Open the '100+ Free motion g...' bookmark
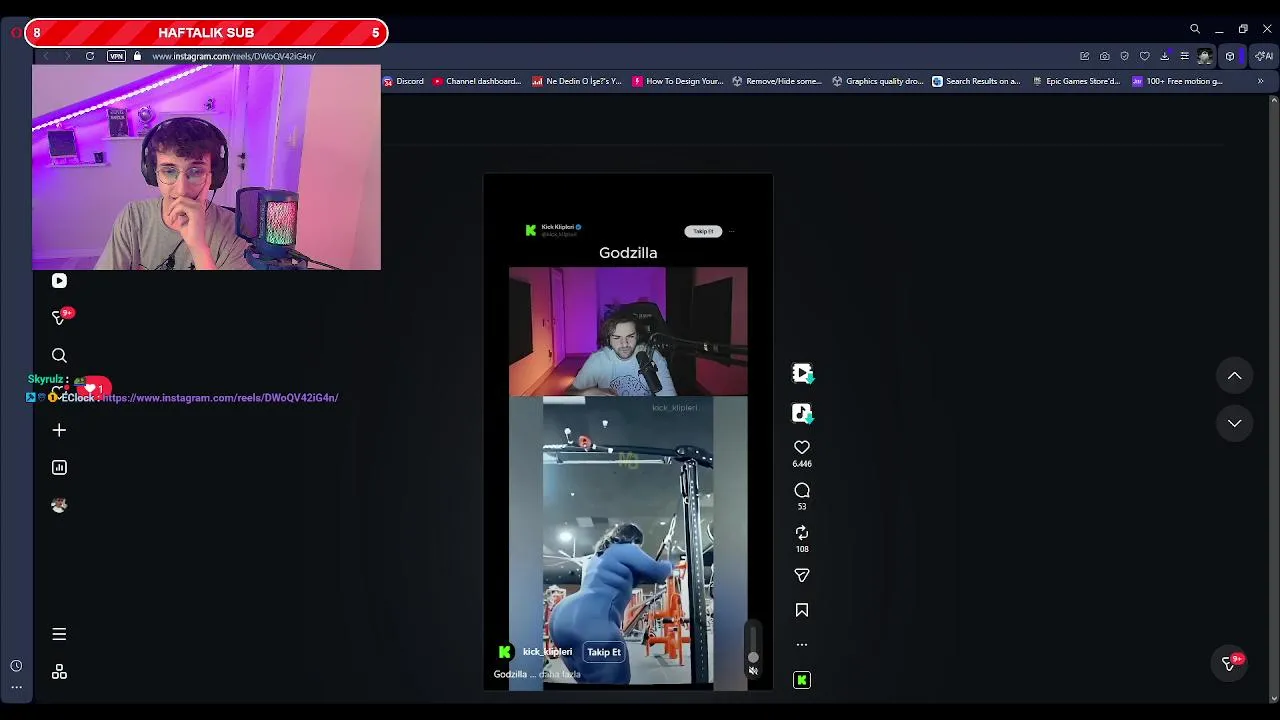 pyautogui.click(x=1178, y=81)
